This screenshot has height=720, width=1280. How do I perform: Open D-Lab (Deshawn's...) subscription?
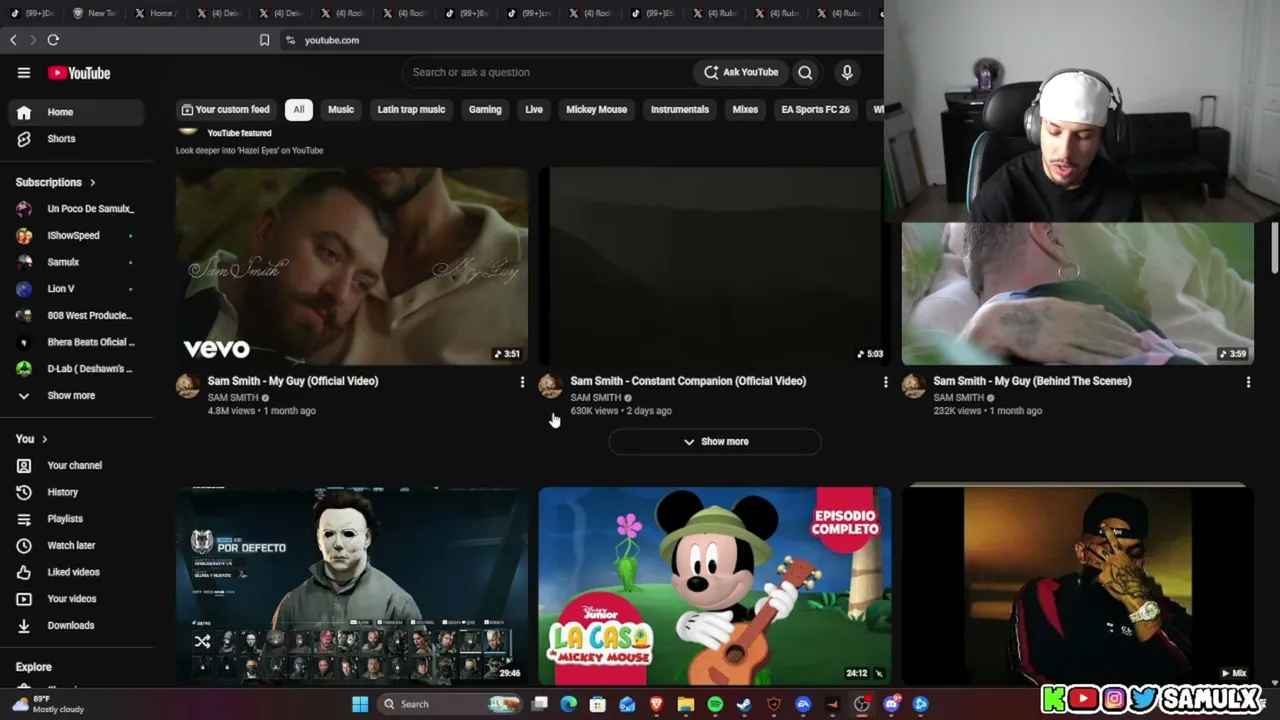[x=76, y=369]
